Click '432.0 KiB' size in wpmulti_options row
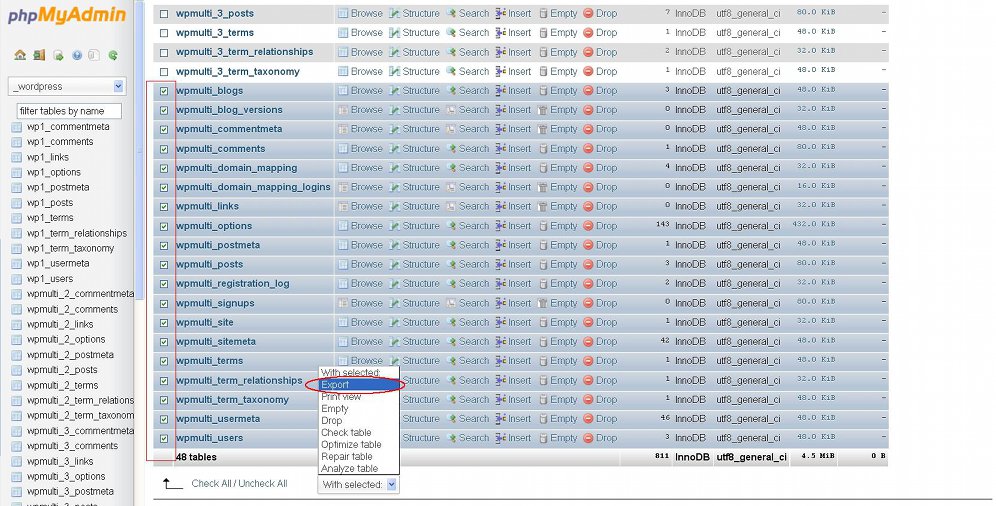Image resolution: width=996 pixels, height=506 pixels. 814,225
